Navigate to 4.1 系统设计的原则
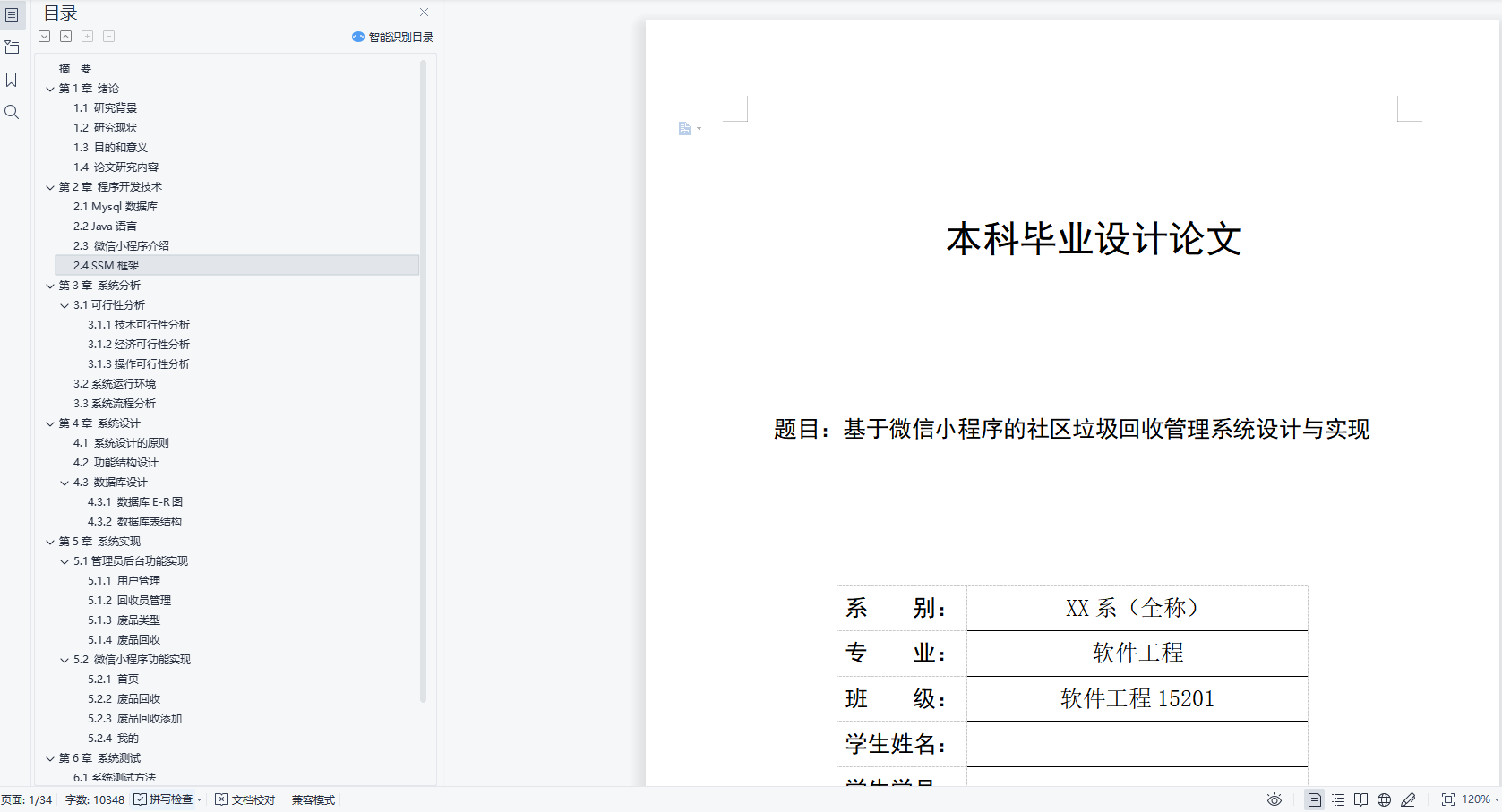1502x812 pixels. (x=121, y=443)
